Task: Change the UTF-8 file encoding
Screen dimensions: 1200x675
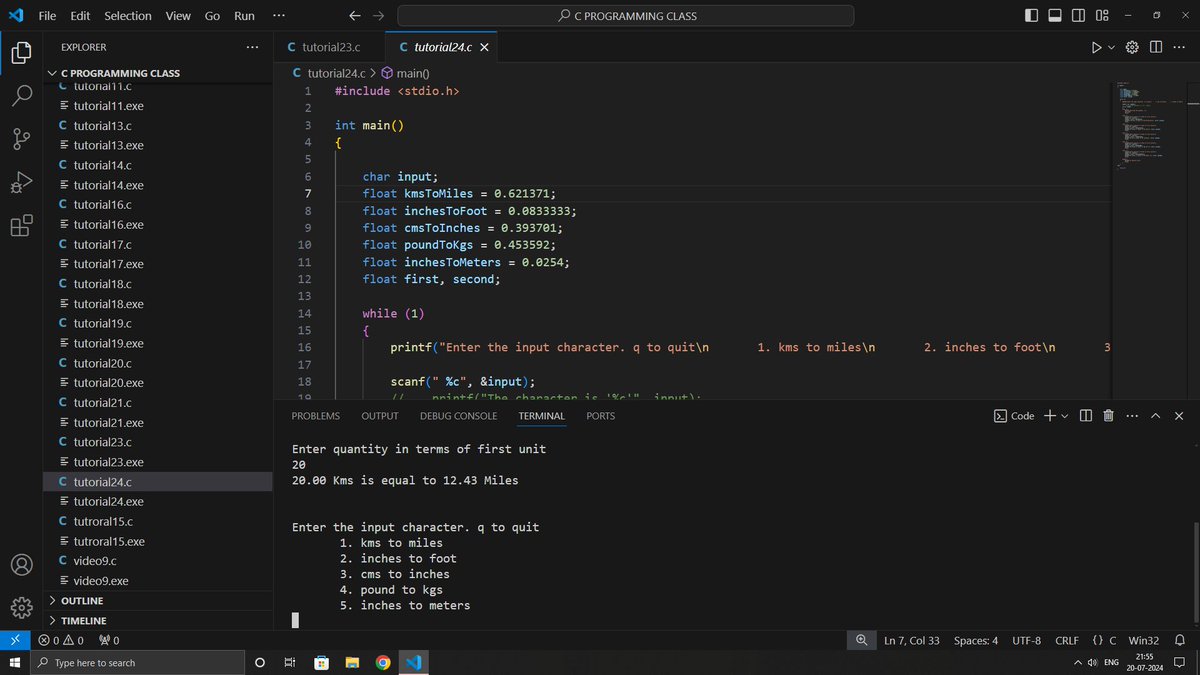Action: click(1026, 640)
